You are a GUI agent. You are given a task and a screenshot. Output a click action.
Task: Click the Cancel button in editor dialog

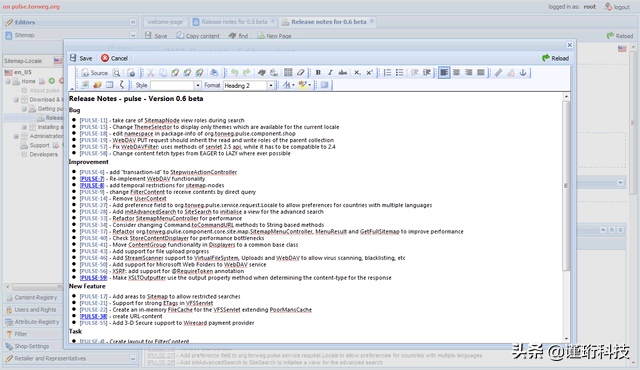coord(115,58)
